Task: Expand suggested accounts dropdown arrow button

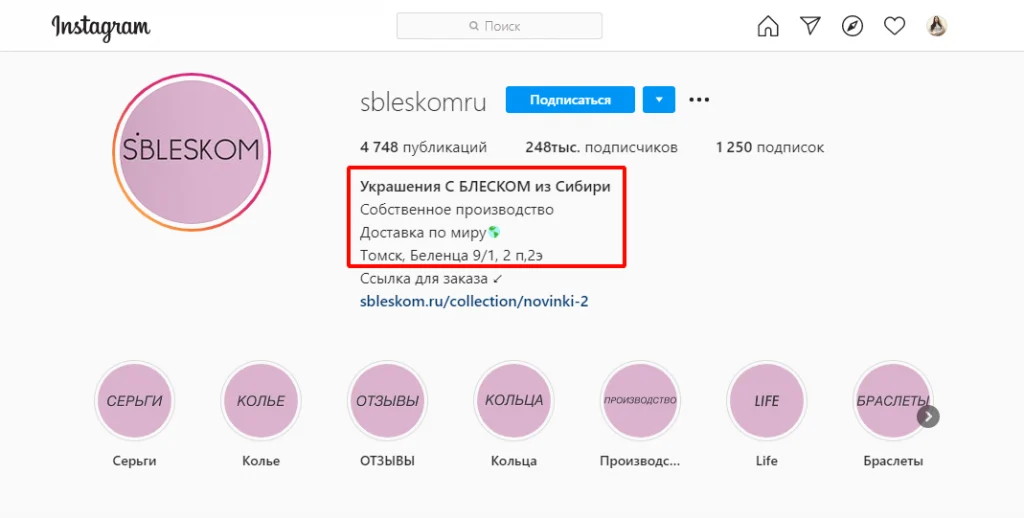Action: coord(659,100)
